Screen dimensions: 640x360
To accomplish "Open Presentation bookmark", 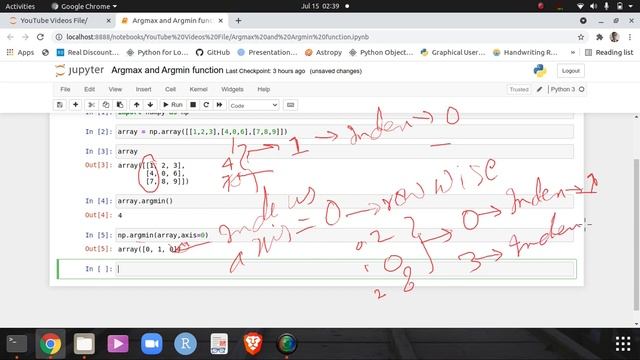I will click(267, 52).
